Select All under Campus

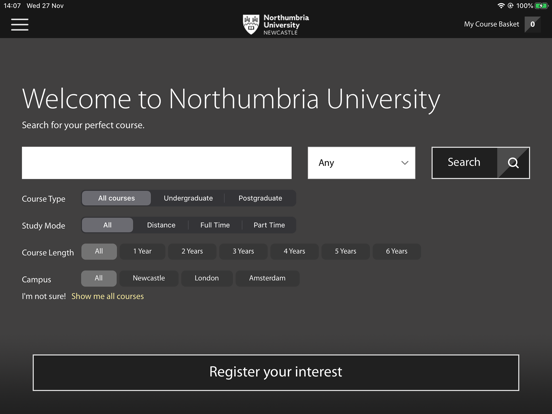[99, 278]
